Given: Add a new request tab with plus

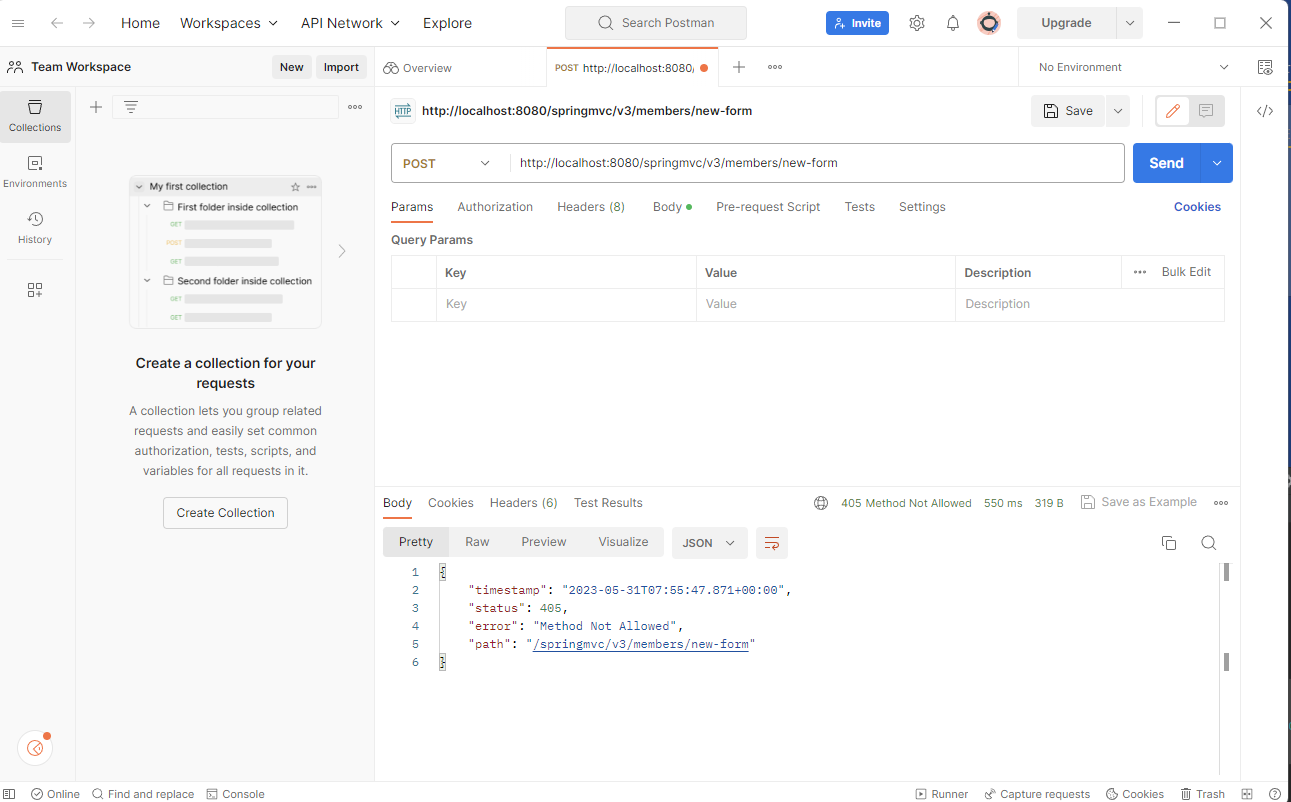Looking at the screenshot, I should point(739,67).
